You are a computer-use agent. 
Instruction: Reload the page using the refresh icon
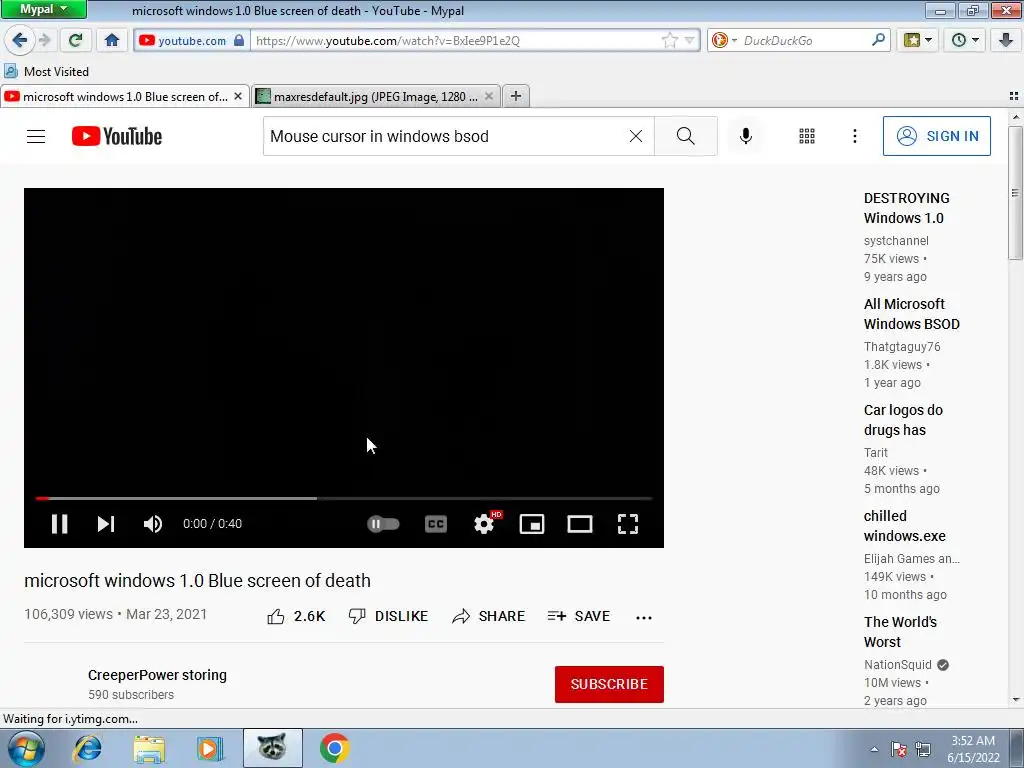75,40
